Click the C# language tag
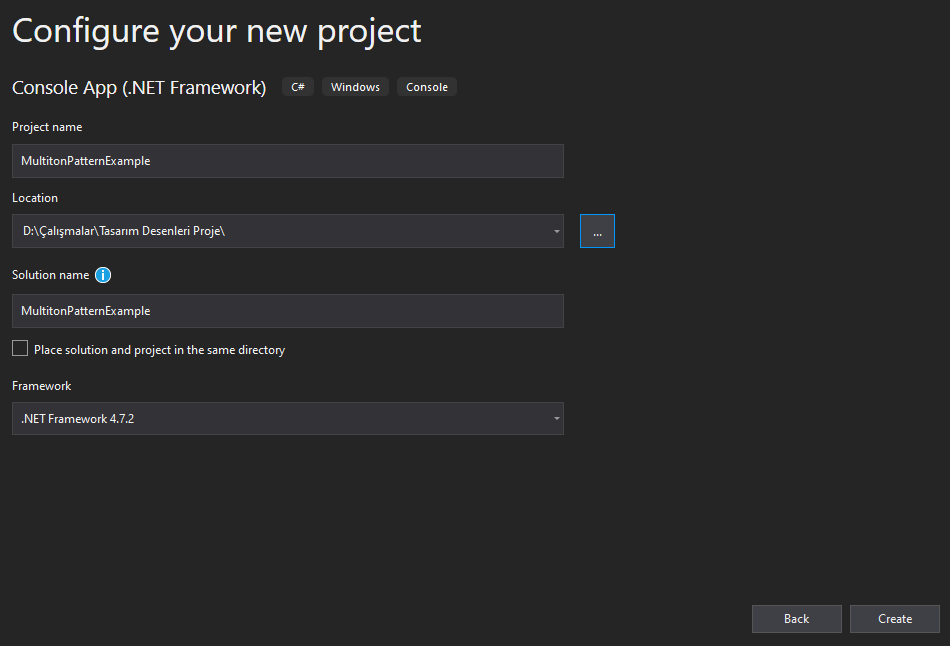This screenshot has height=646, width=950. point(297,87)
